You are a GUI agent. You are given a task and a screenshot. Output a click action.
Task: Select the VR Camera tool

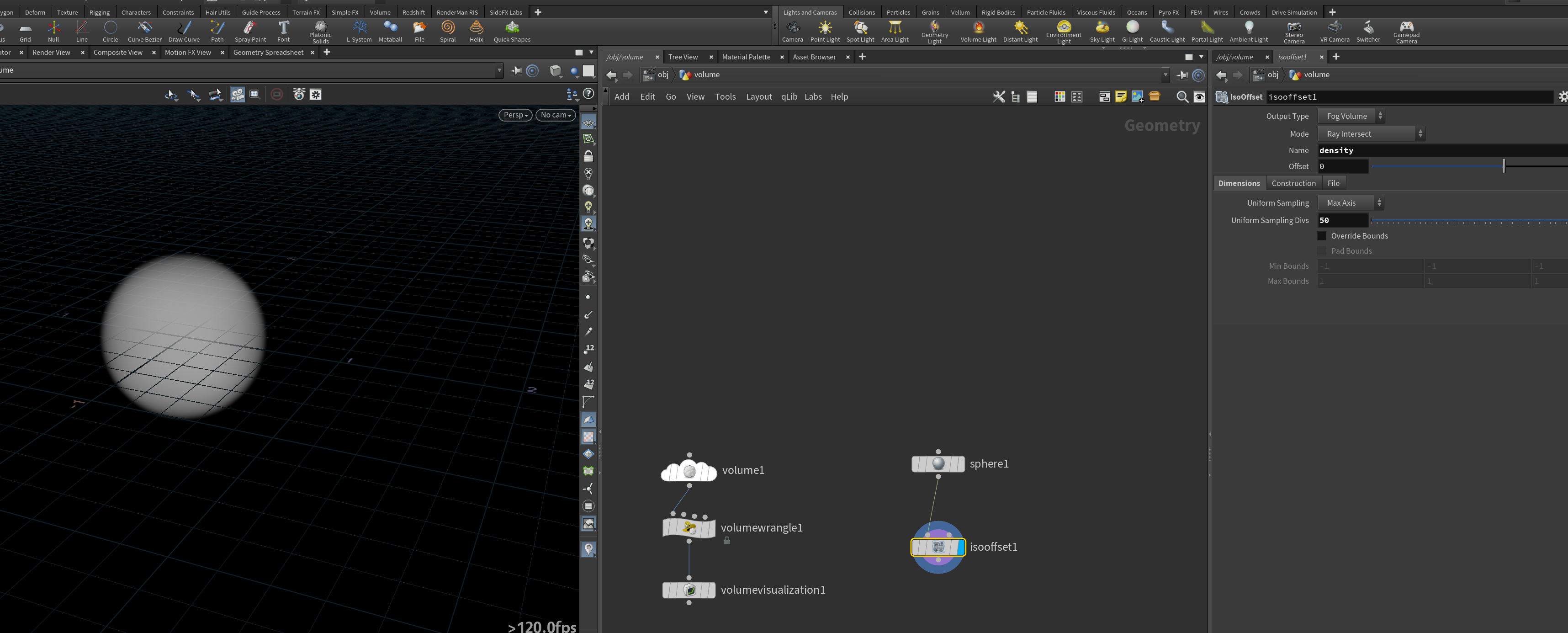1334,32
